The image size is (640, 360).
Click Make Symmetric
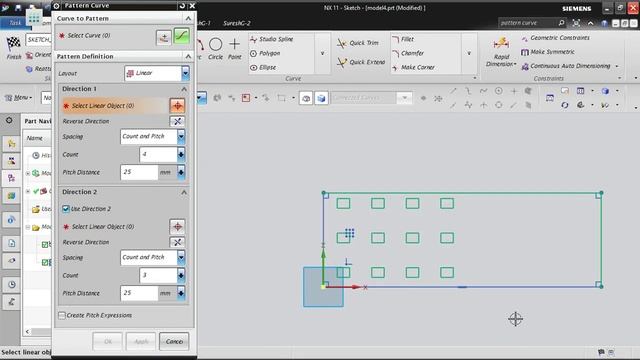[548, 52]
